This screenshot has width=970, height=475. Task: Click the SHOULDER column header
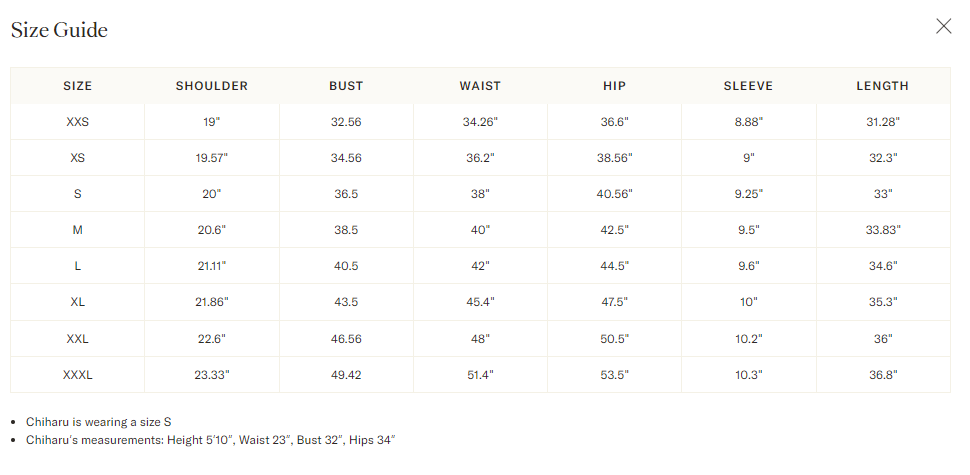coord(212,86)
